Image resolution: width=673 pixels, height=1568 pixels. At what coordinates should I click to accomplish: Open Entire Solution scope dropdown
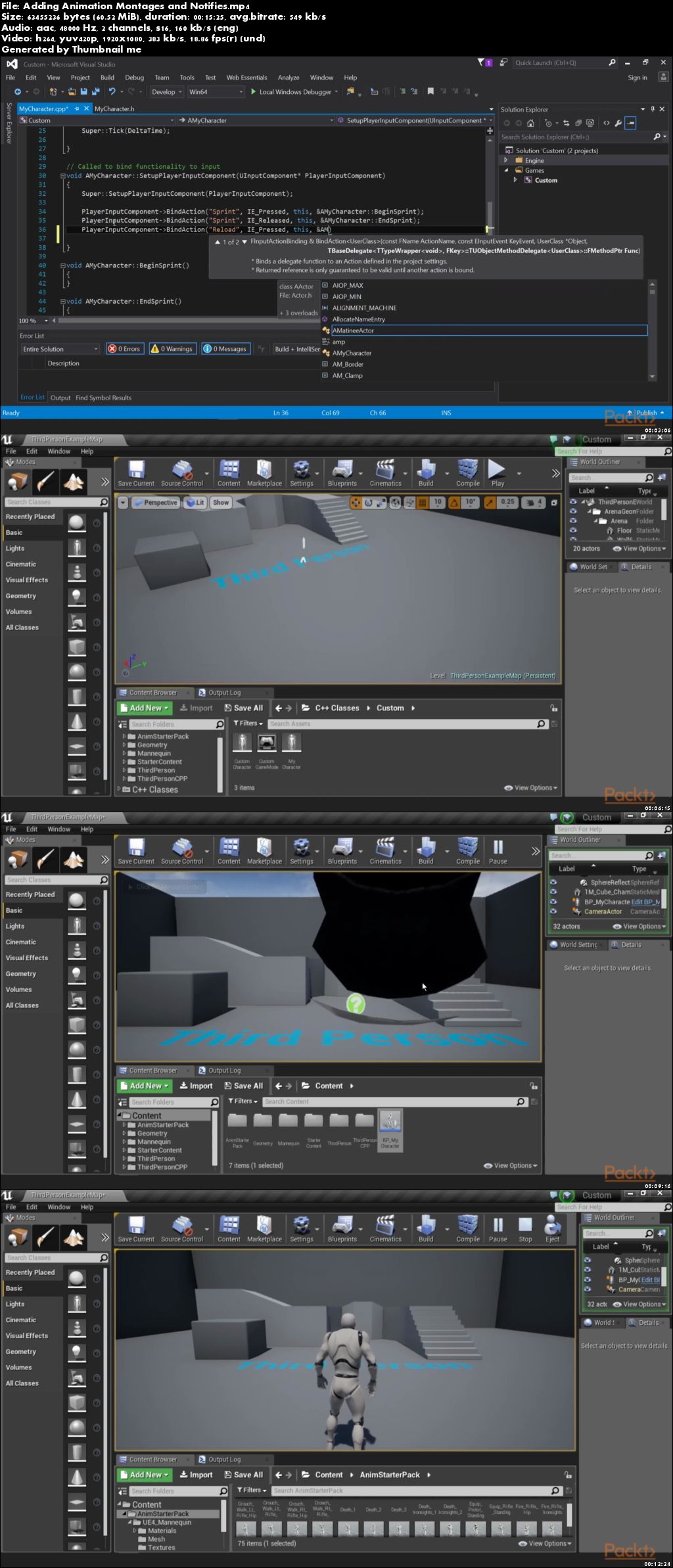[x=60, y=349]
